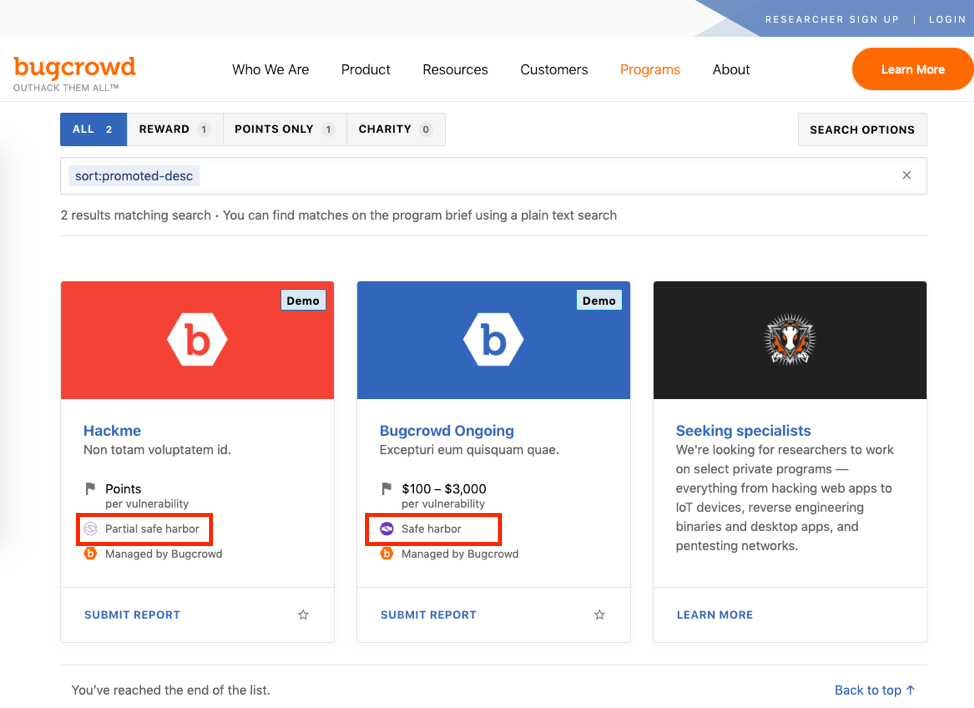Click the Points reward text
The height and width of the screenshot is (708, 974).
point(123,489)
